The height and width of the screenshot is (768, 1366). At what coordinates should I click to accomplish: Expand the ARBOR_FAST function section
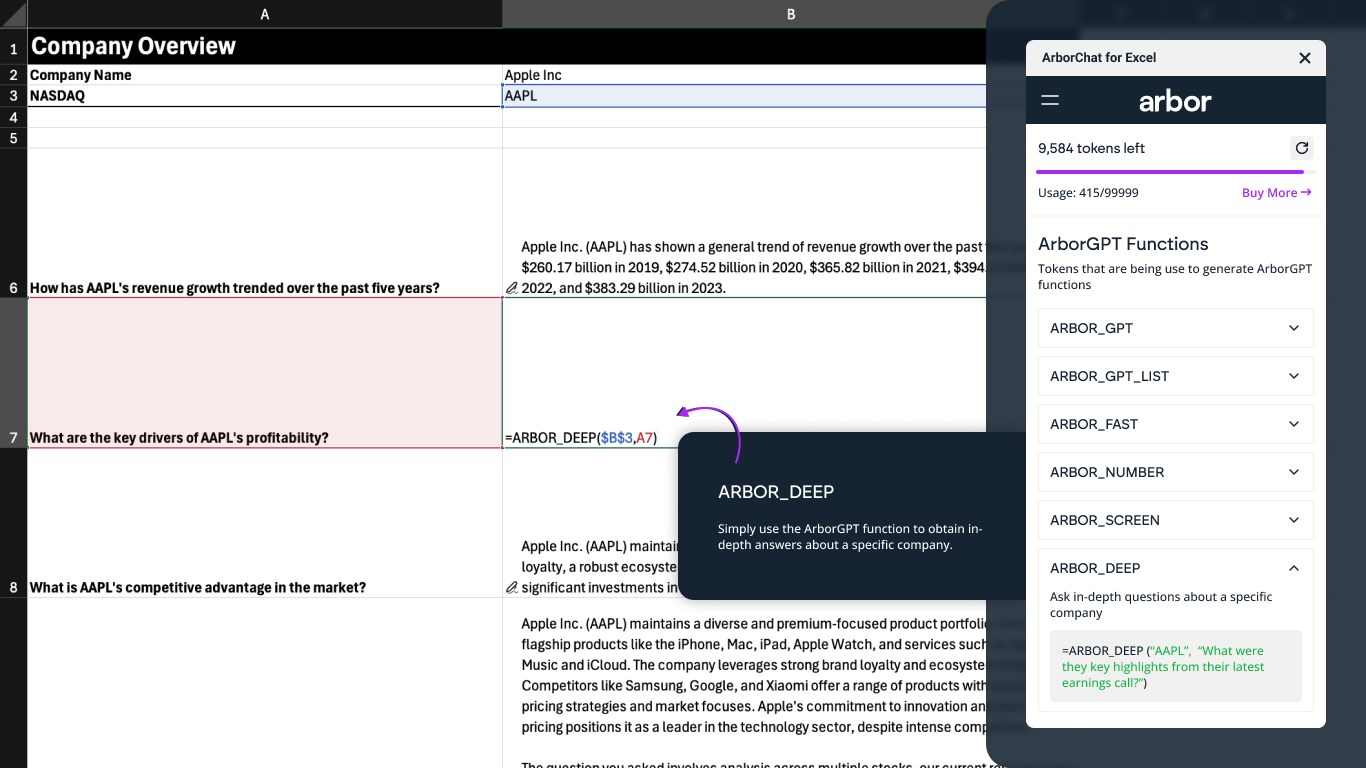pos(1176,424)
